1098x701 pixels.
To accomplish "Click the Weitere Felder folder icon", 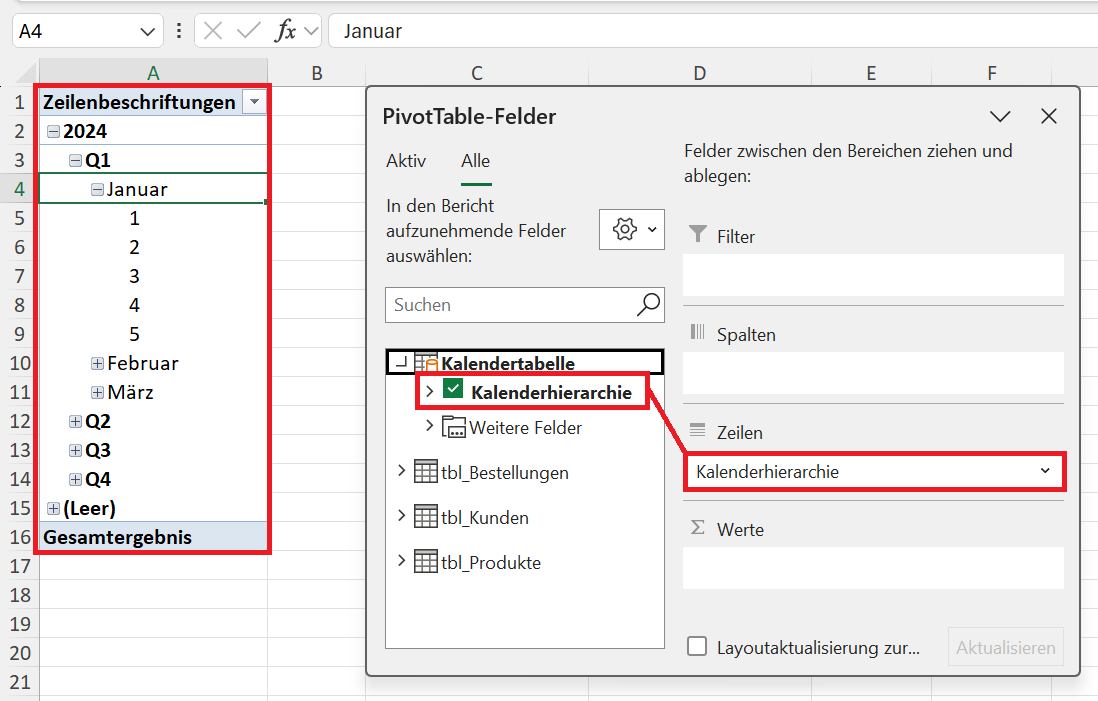I will [454, 426].
